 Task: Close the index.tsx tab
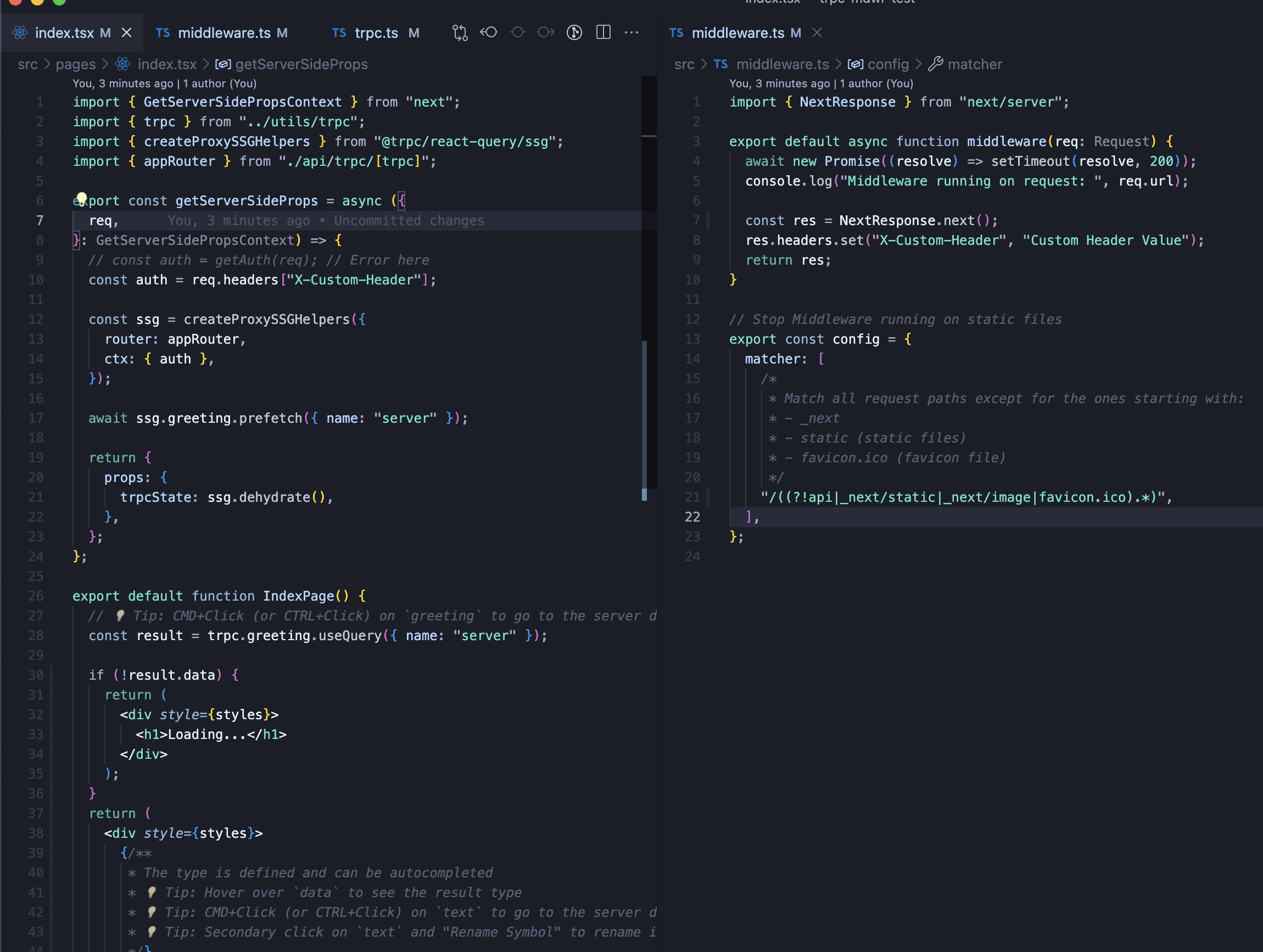(x=127, y=32)
